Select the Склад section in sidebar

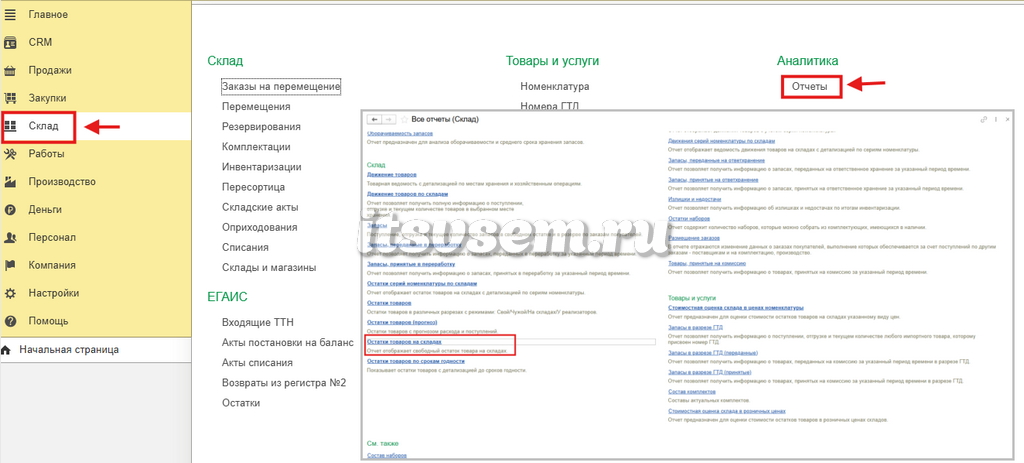tap(39, 127)
